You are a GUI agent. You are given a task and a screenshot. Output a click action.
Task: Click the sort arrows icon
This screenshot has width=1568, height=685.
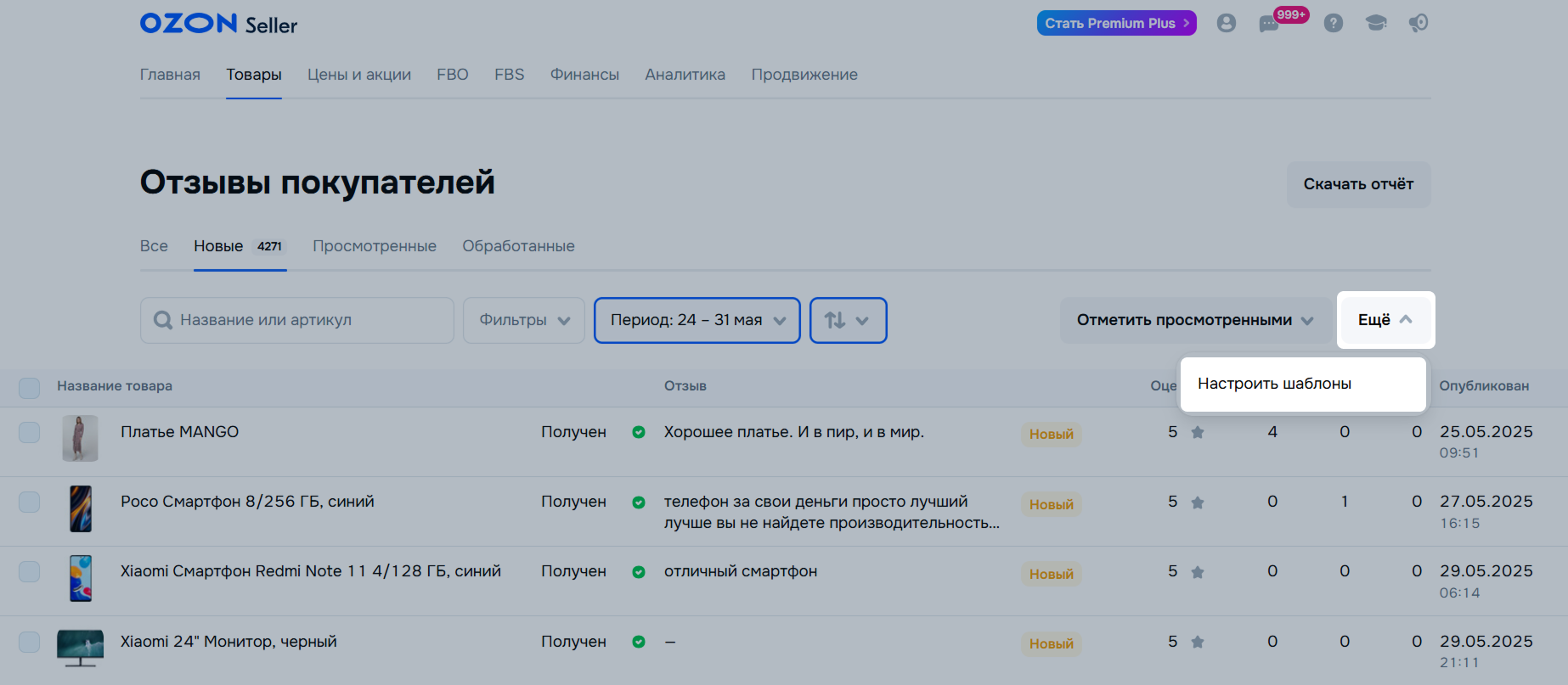(x=835, y=320)
